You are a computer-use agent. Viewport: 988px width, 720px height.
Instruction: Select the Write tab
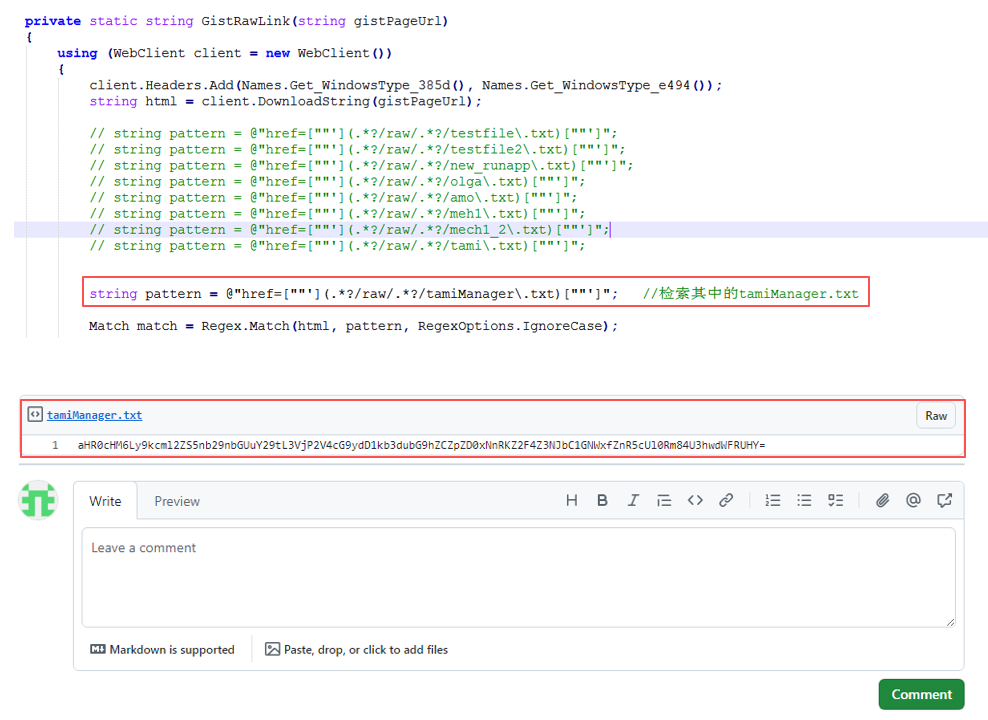tap(105, 501)
